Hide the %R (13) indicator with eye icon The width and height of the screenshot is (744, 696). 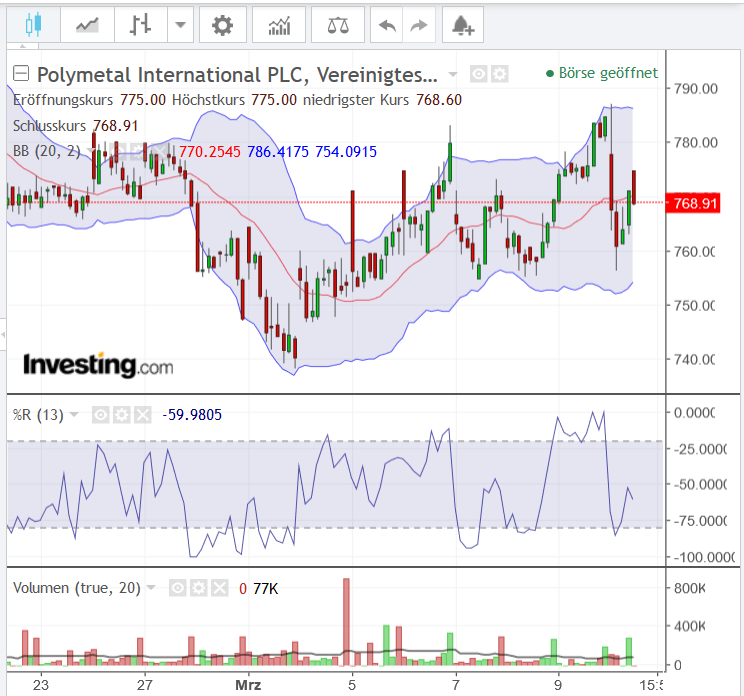(x=101, y=415)
